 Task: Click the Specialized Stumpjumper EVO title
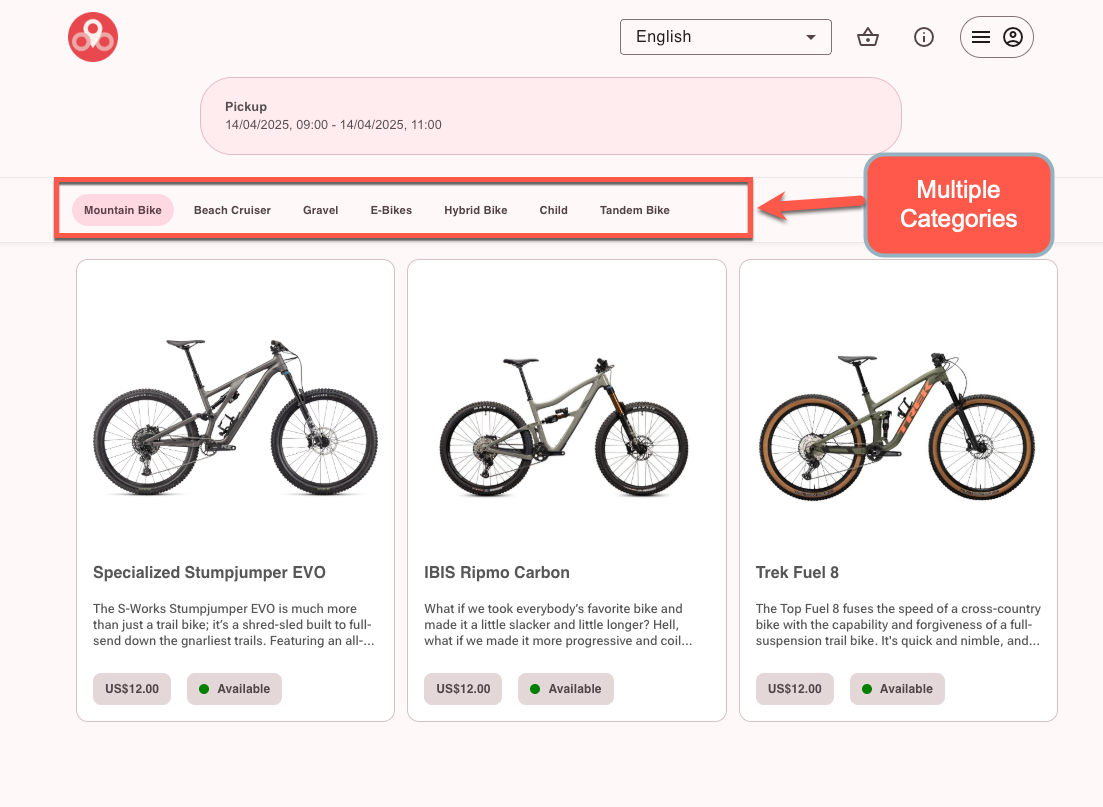click(x=210, y=573)
